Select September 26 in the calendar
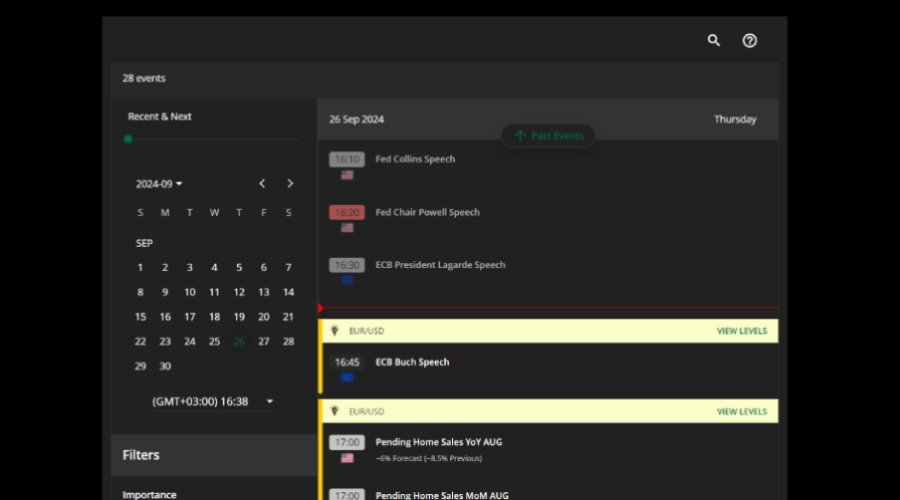 click(239, 341)
